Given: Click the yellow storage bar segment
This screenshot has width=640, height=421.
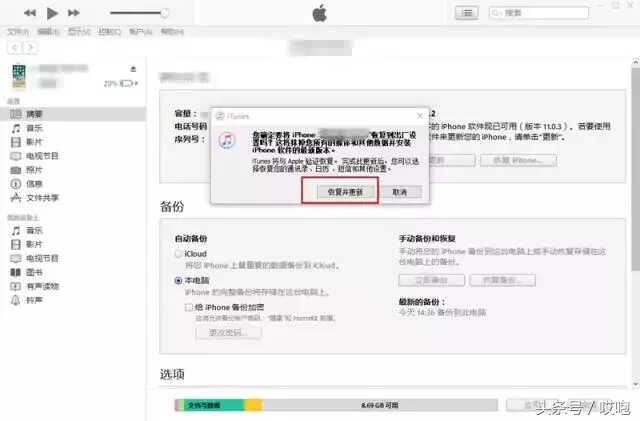Looking at the screenshot, I should tap(253, 405).
